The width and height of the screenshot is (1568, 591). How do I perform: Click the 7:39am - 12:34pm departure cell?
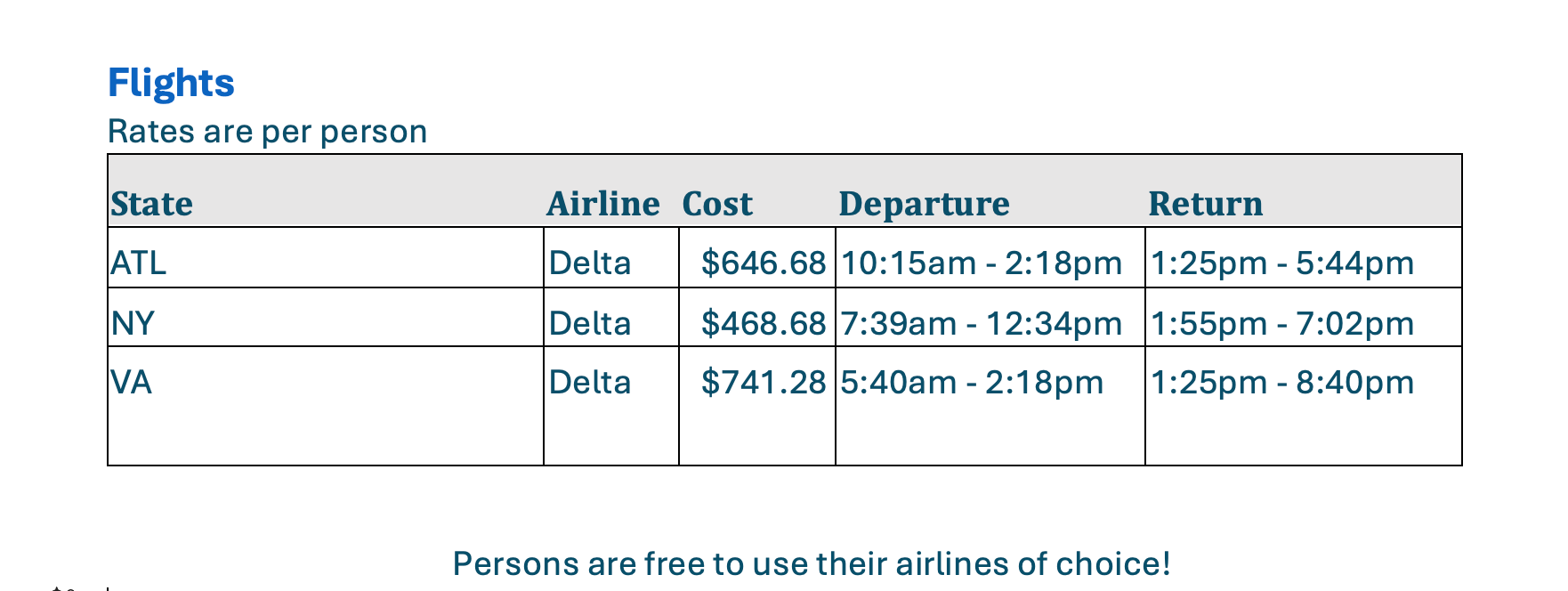tap(981, 322)
